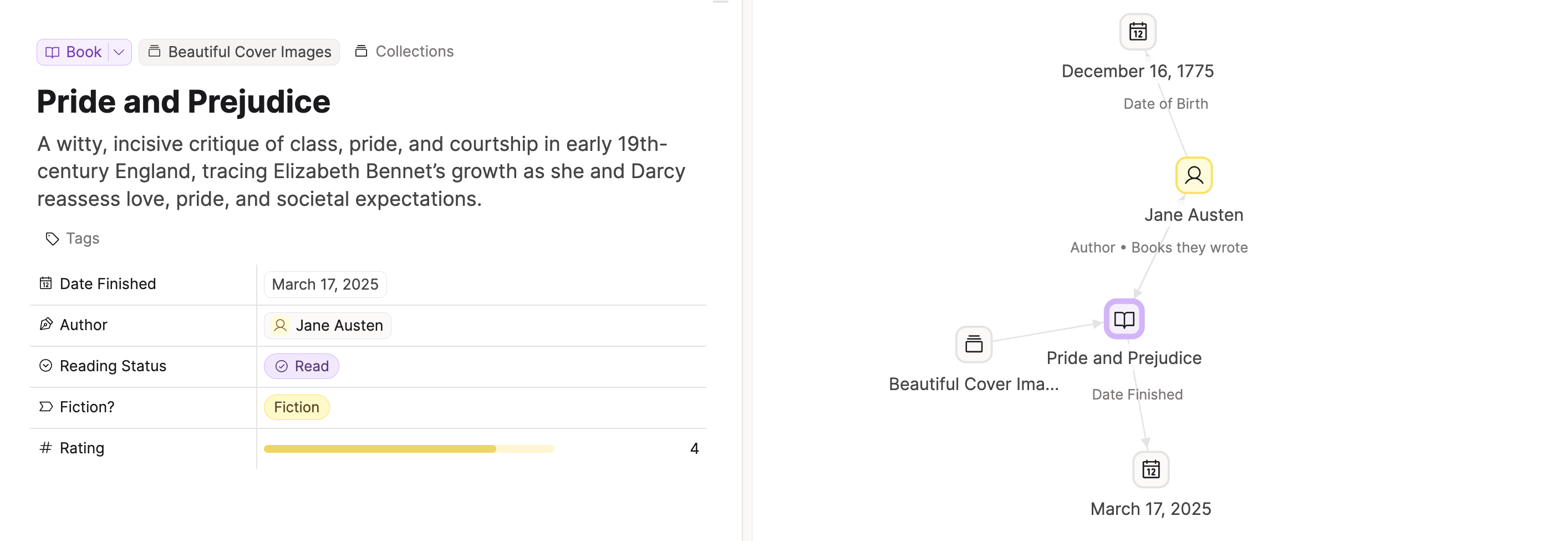Viewport: 1568px width, 541px height.
Task: Click the Jane Austen person node icon
Action: [x=1193, y=175]
